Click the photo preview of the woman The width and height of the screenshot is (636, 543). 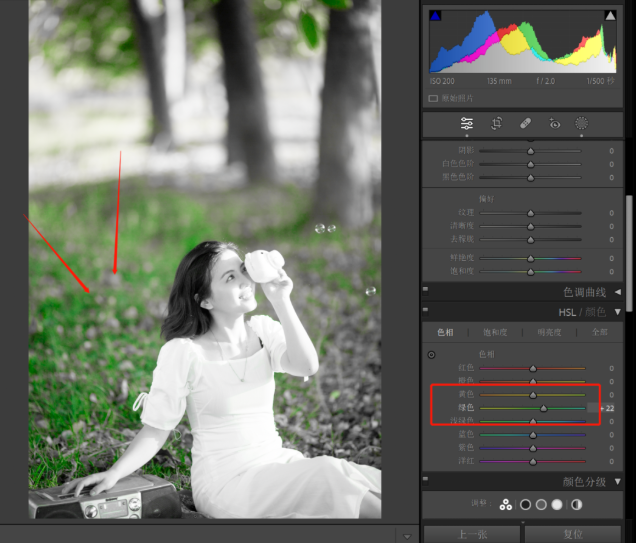tap(205, 259)
